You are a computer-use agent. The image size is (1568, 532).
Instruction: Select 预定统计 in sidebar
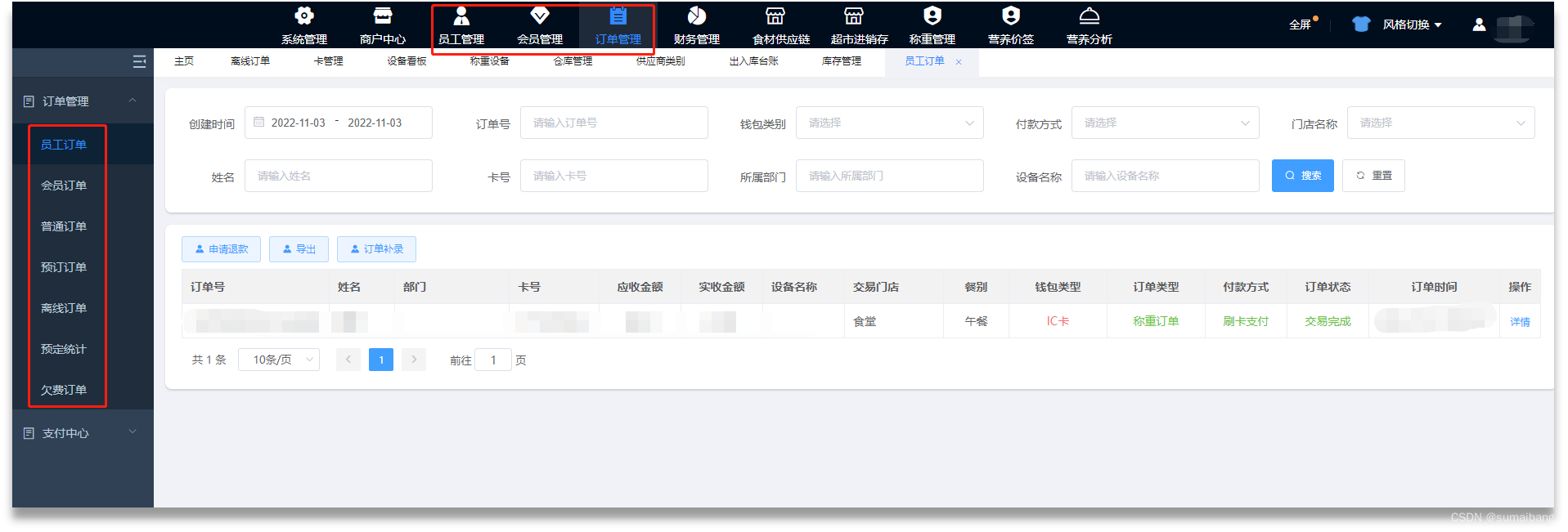(x=64, y=349)
